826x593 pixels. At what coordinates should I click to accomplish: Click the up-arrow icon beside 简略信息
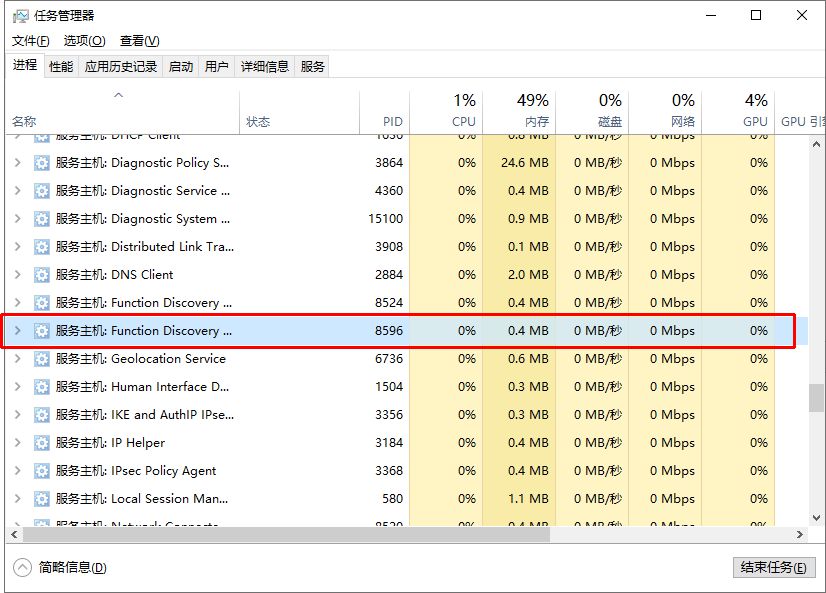coord(23,567)
